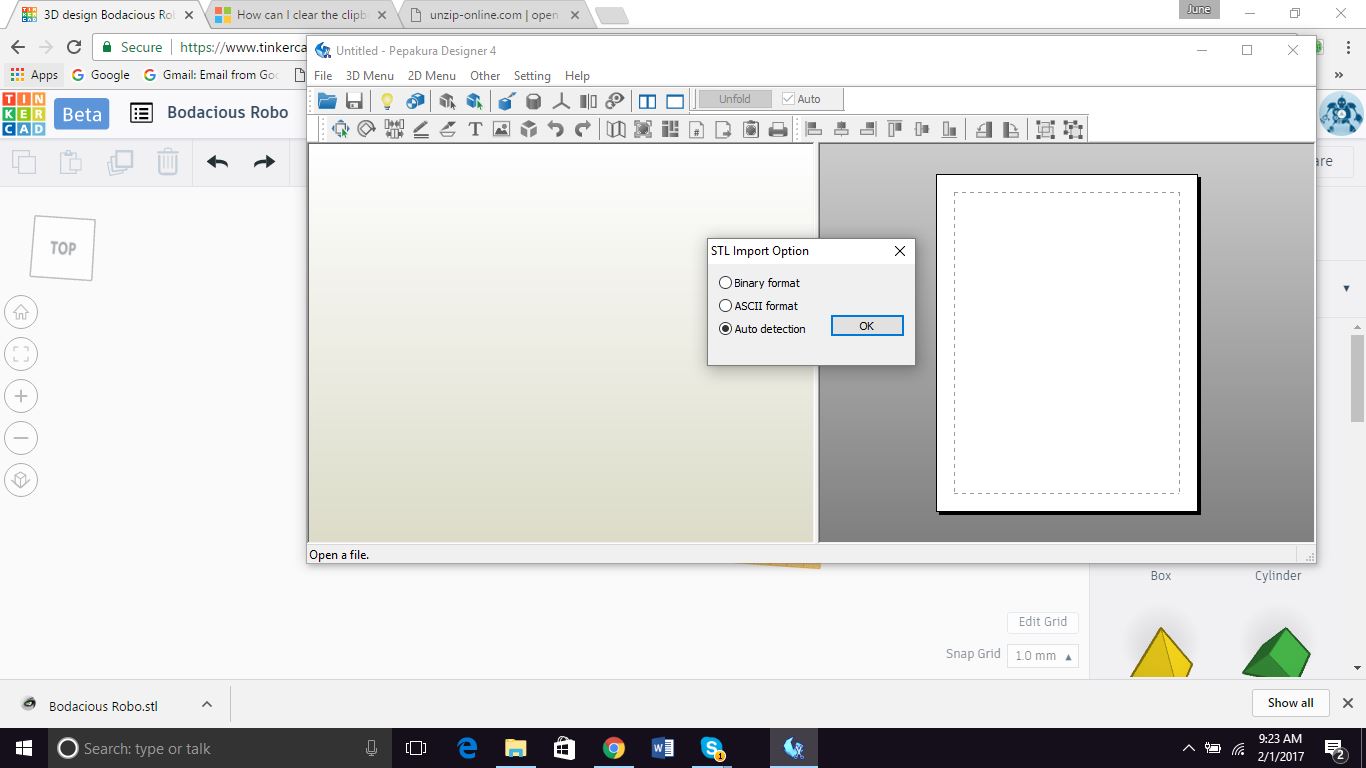1366x768 pixels.
Task: Click the Open file folder icon in Pepakura
Action: click(327, 100)
